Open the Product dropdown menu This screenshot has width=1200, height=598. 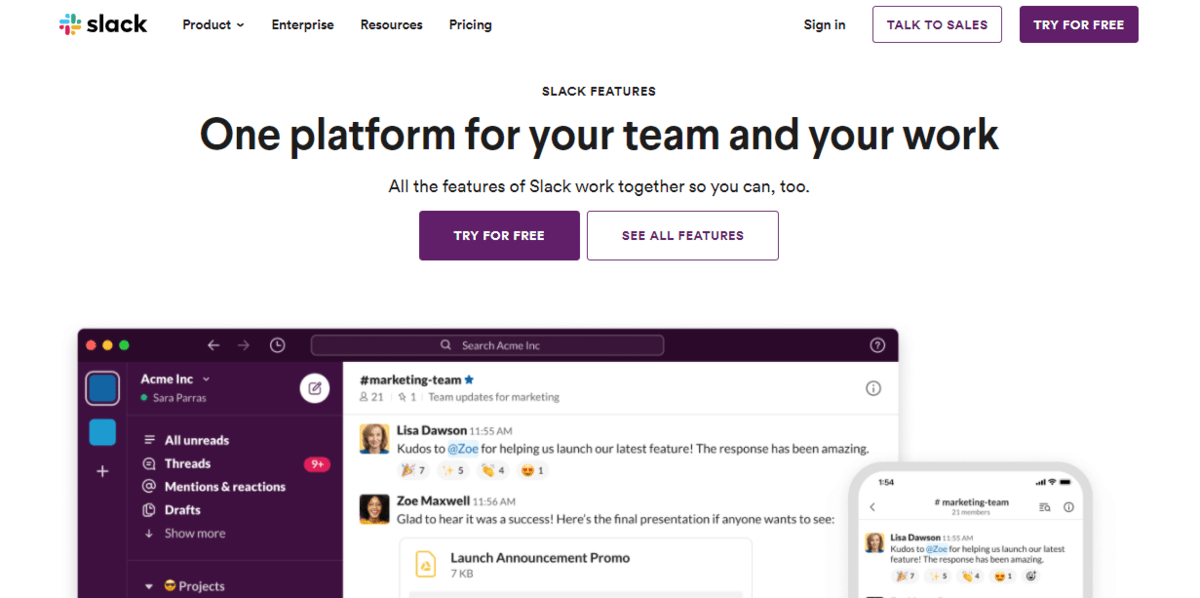pos(213,25)
